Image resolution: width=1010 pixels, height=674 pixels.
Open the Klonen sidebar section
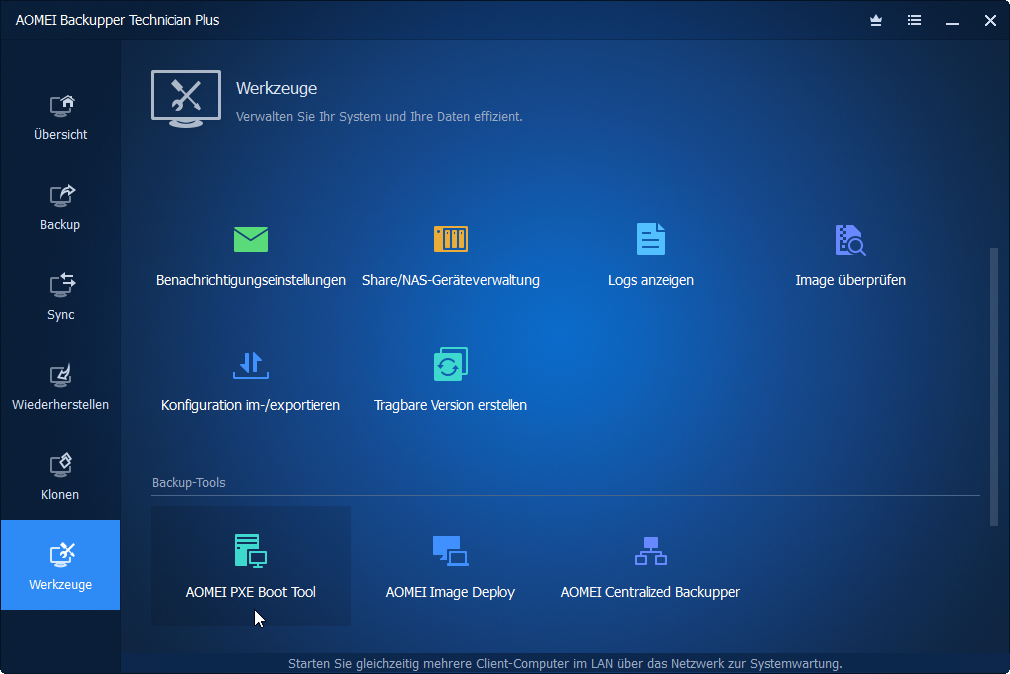pyautogui.click(x=61, y=478)
